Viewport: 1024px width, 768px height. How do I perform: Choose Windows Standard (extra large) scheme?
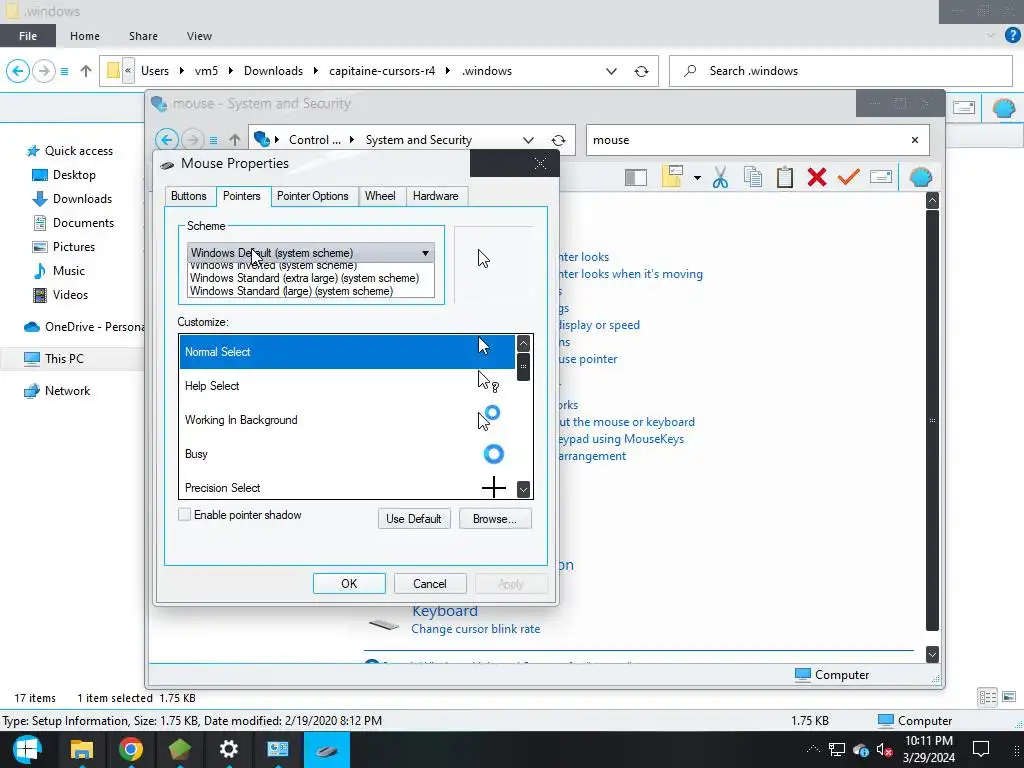point(304,278)
